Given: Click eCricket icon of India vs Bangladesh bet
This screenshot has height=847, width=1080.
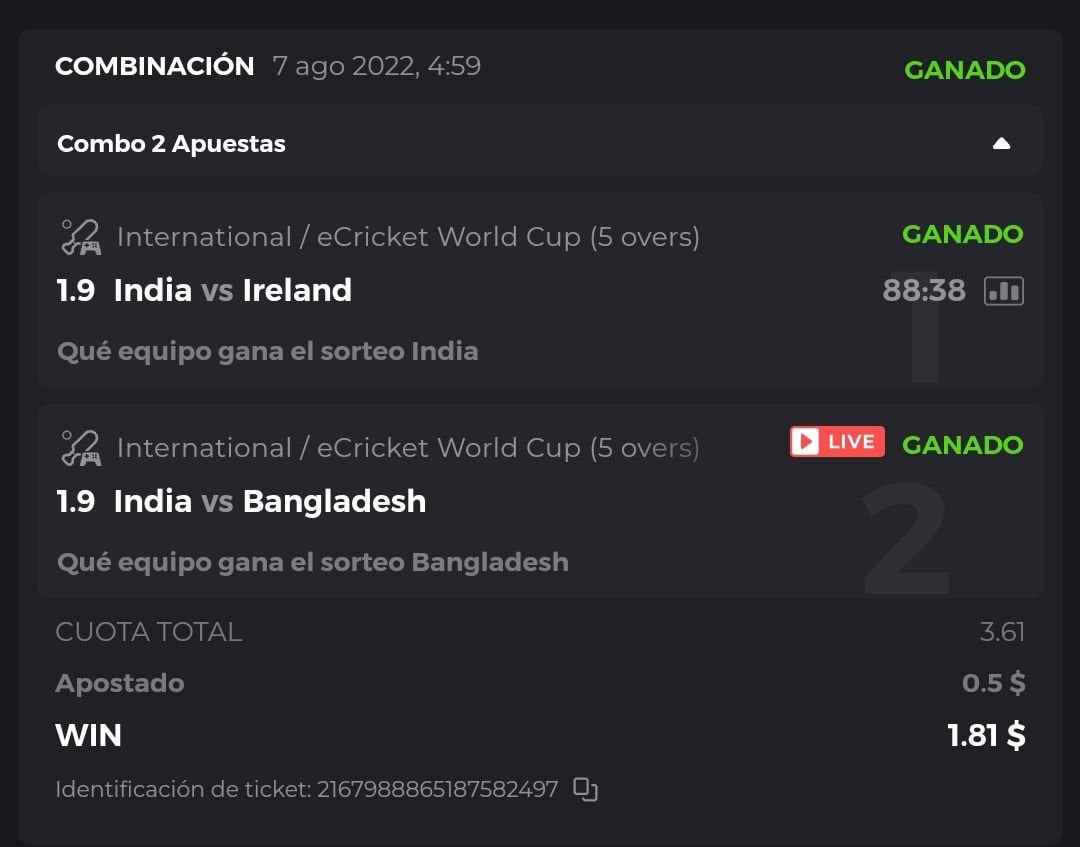Looking at the screenshot, I should 80,448.
